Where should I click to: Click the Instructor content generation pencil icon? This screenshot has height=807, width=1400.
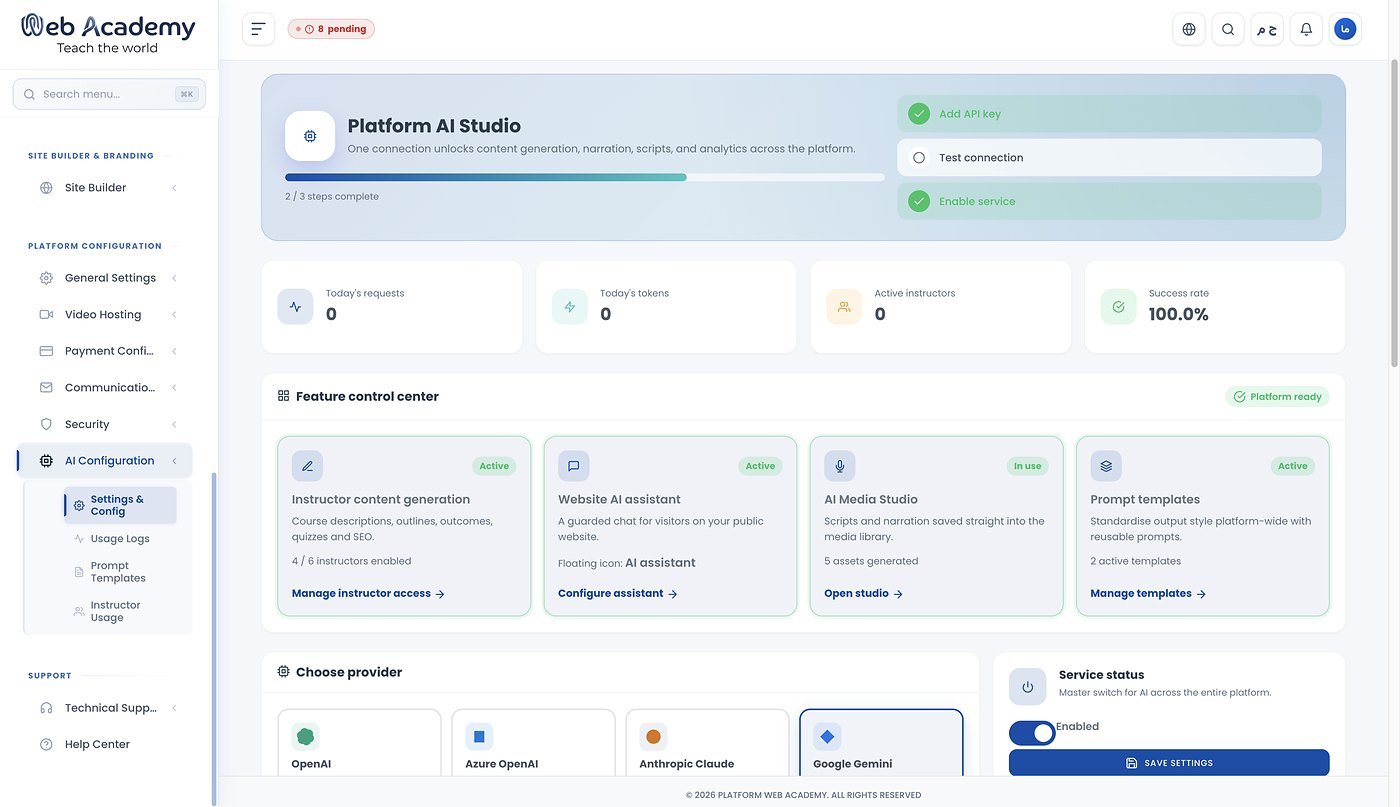coord(307,466)
